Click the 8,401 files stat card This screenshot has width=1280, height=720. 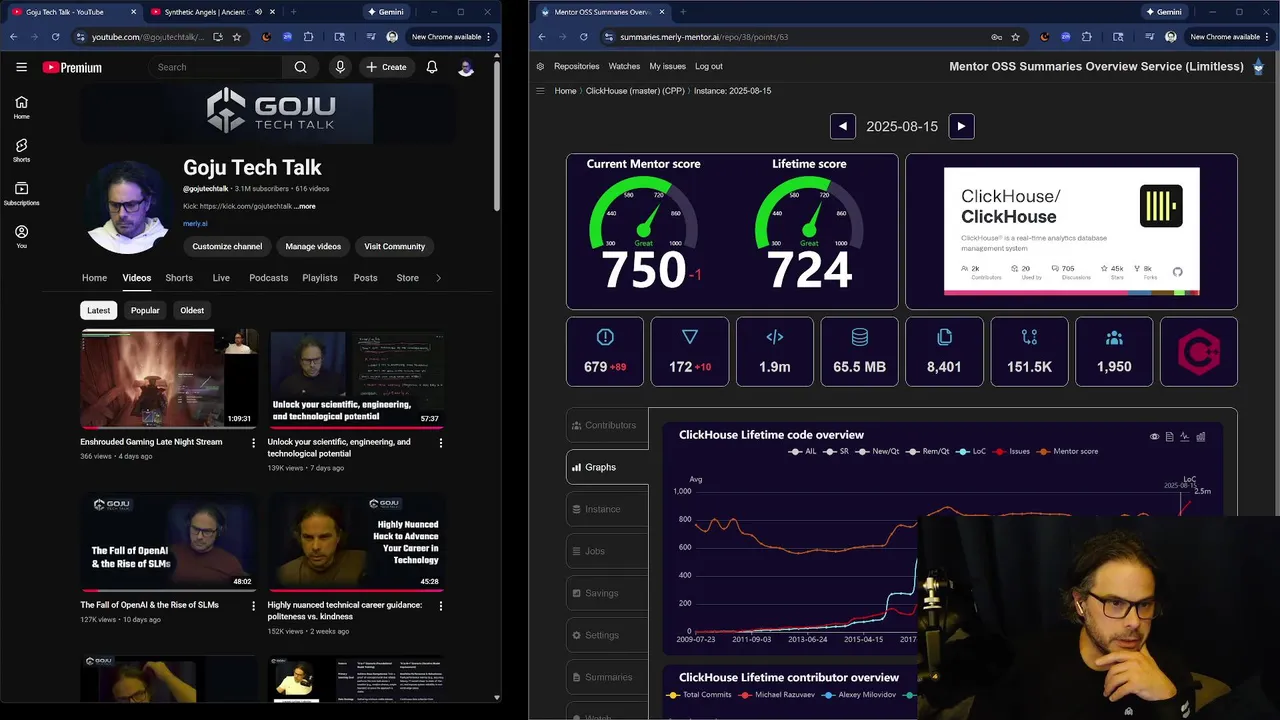pos(944,352)
